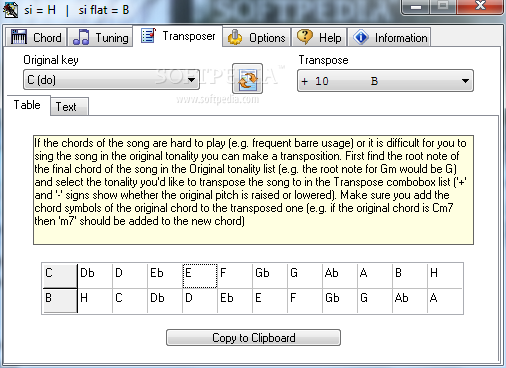The width and height of the screenshot is (506, 368).
Task: Open the Chord tab
Action: pos(36,37)
